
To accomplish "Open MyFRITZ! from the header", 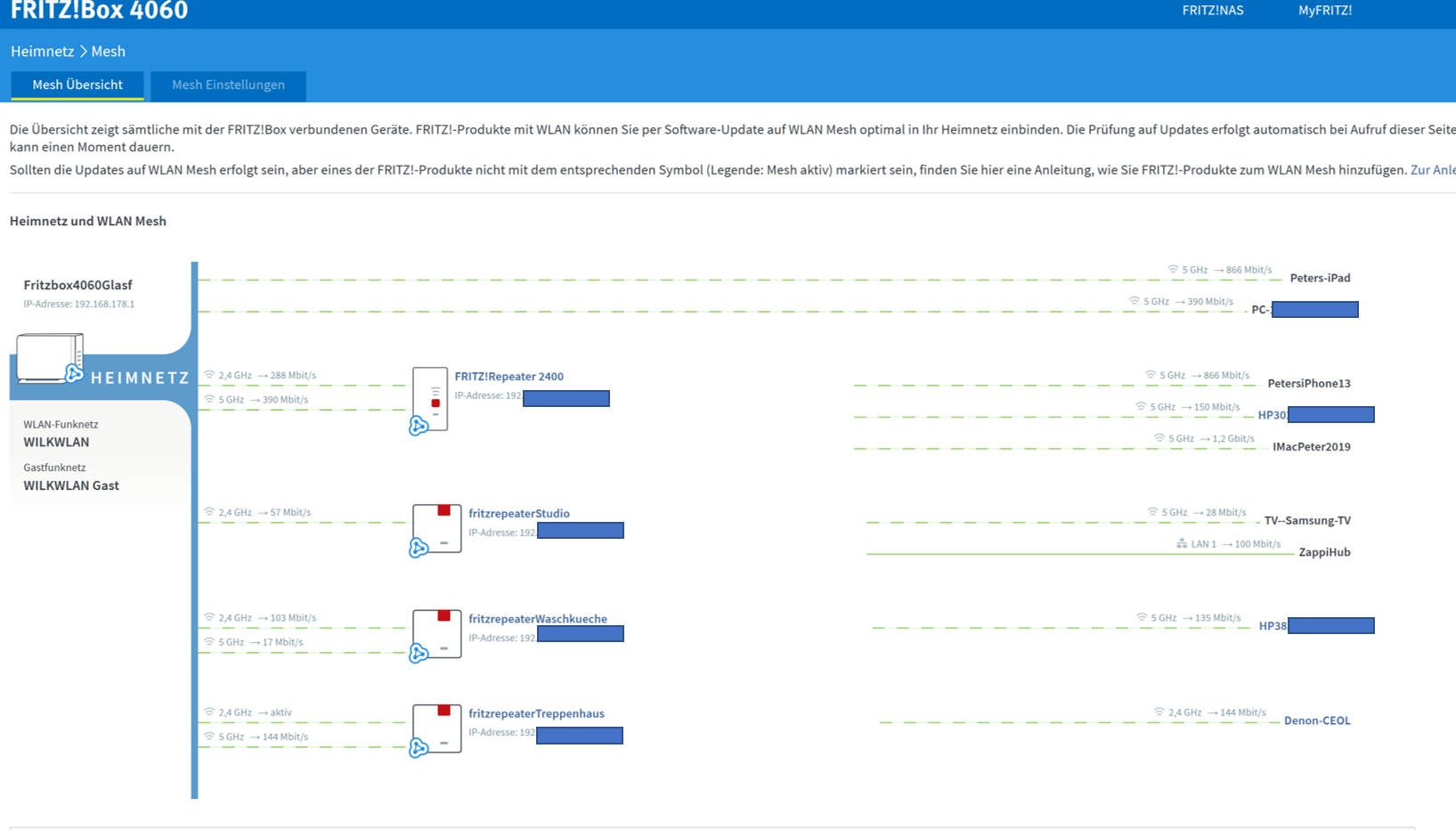I will 1325,11.
